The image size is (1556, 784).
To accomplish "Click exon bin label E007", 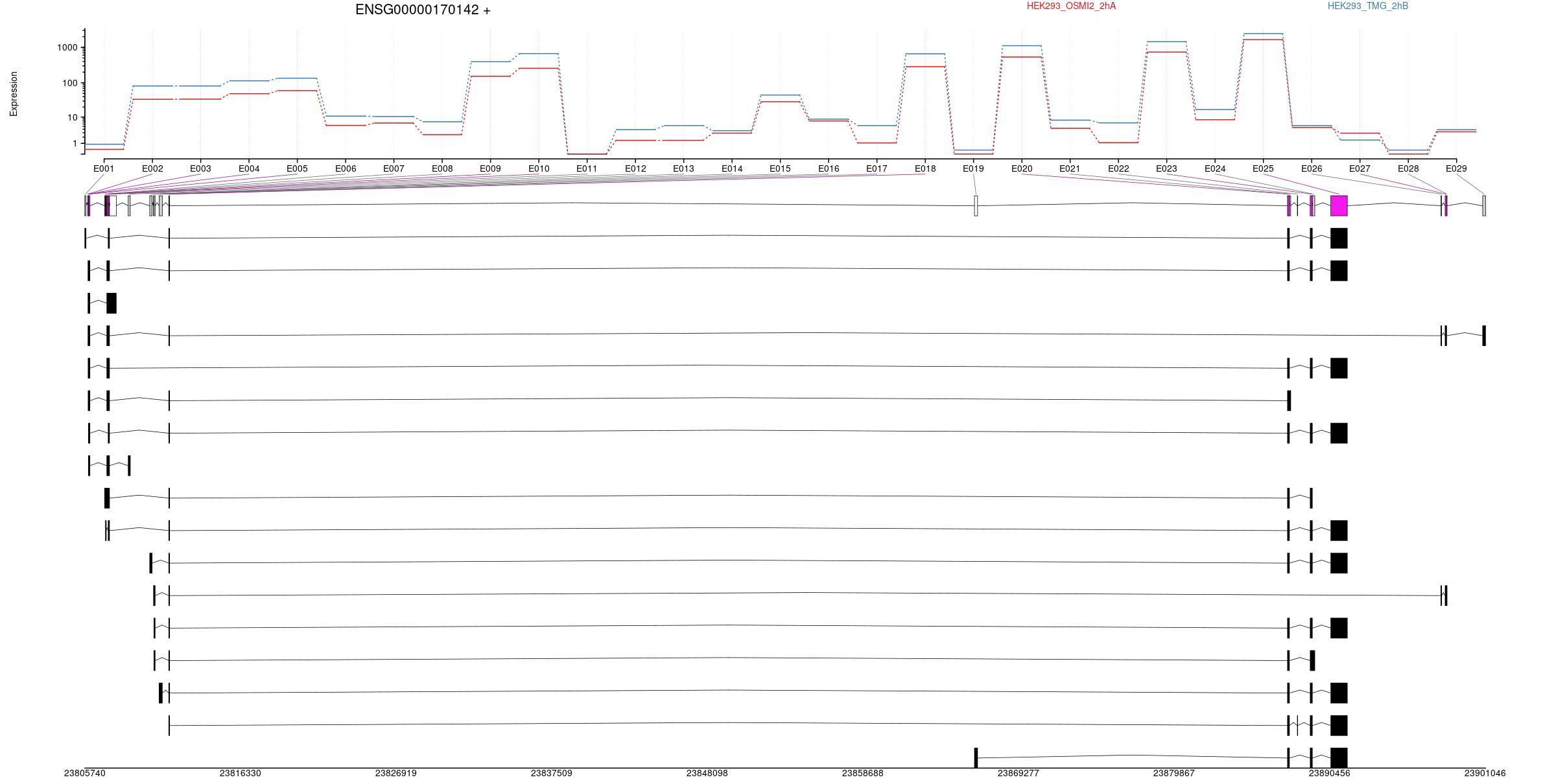I will (x=394, y=168).
